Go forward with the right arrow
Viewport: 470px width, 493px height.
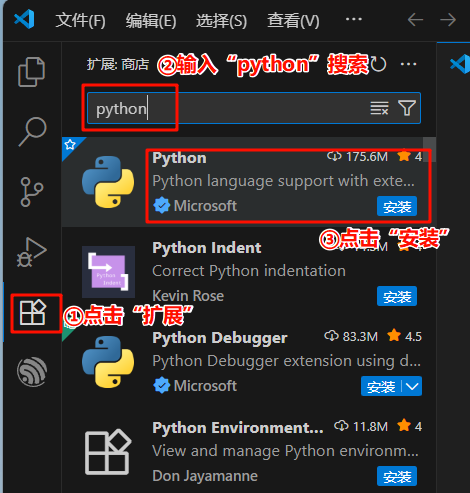coord(448,20)
